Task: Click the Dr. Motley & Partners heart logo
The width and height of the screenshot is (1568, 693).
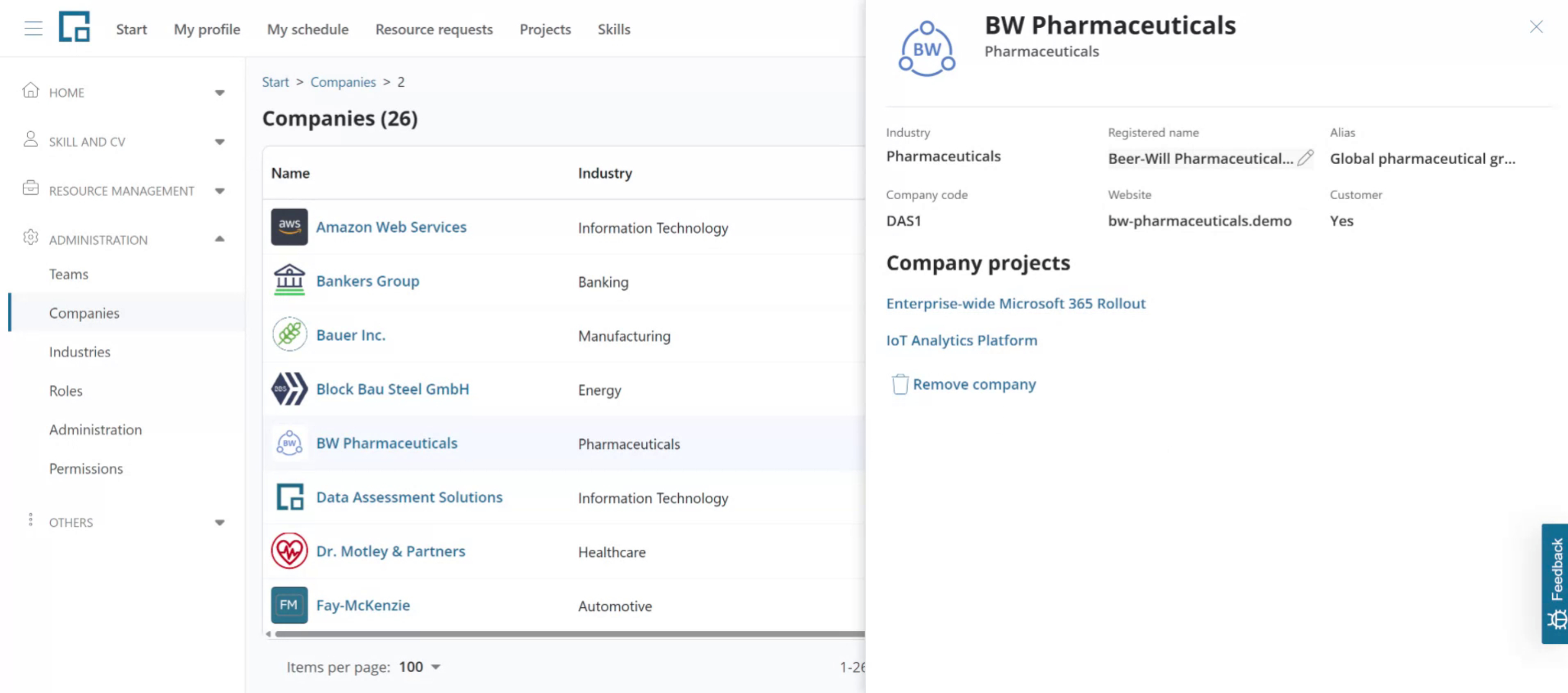Action: coord(289,551)
